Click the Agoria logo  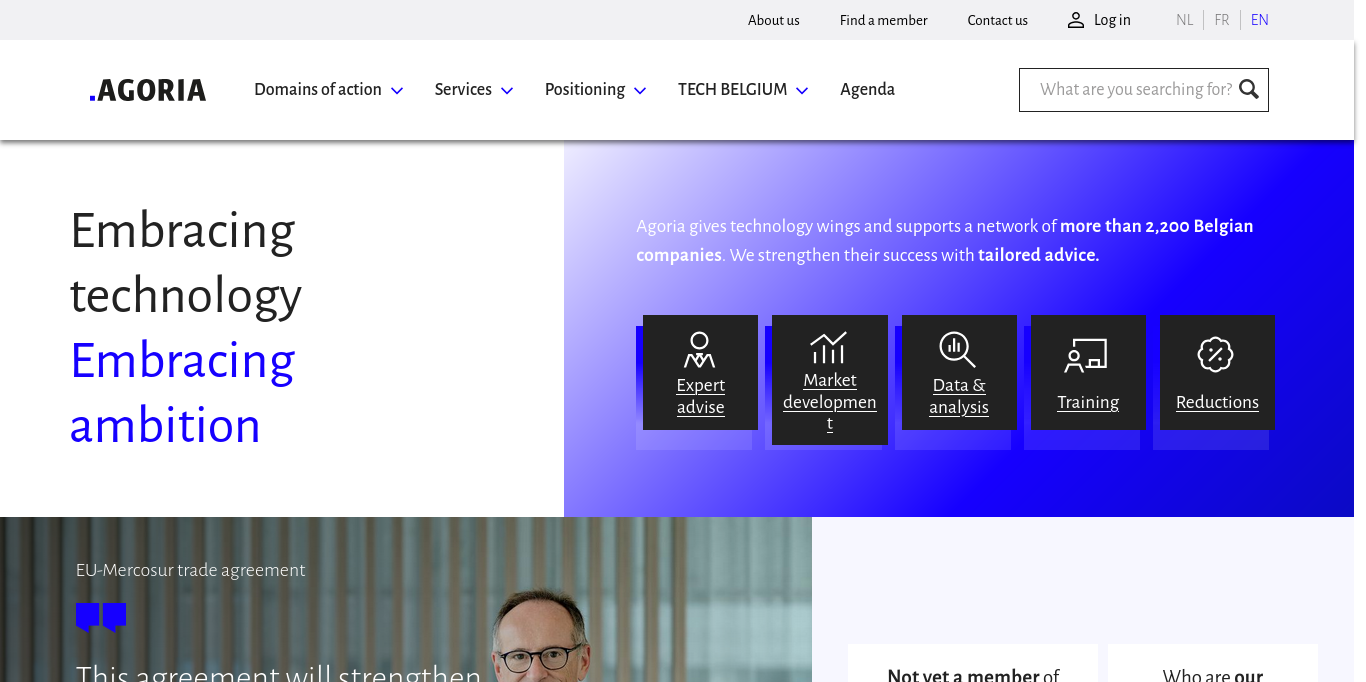point(148,90)
